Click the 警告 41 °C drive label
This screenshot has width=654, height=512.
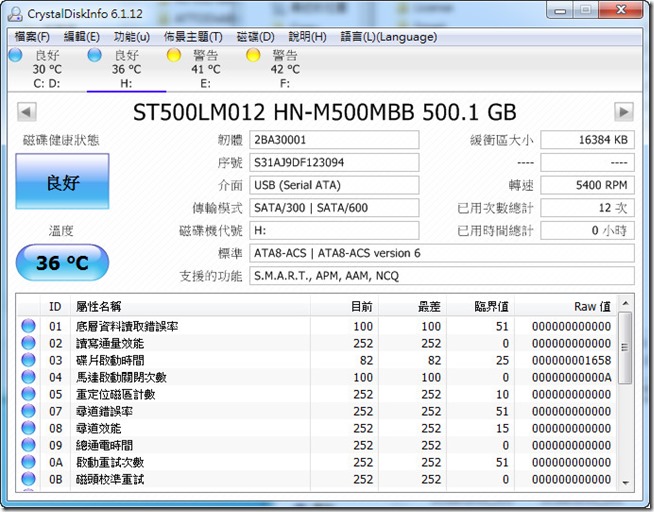206,62
